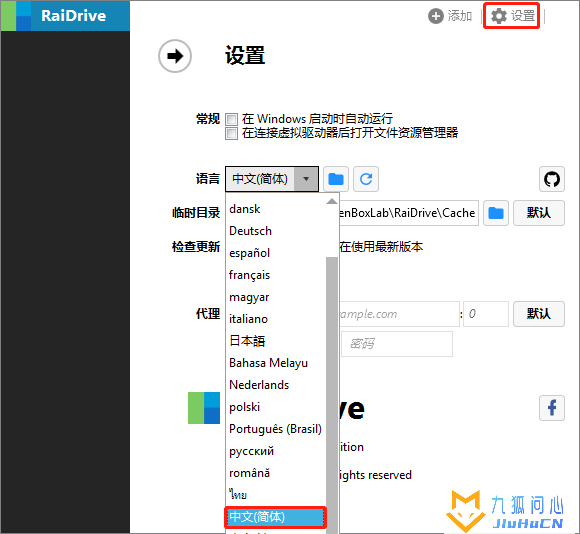Click the RaiDrive logo in header
The height and width of the screenshot is (534, 580).
[65, 16]
